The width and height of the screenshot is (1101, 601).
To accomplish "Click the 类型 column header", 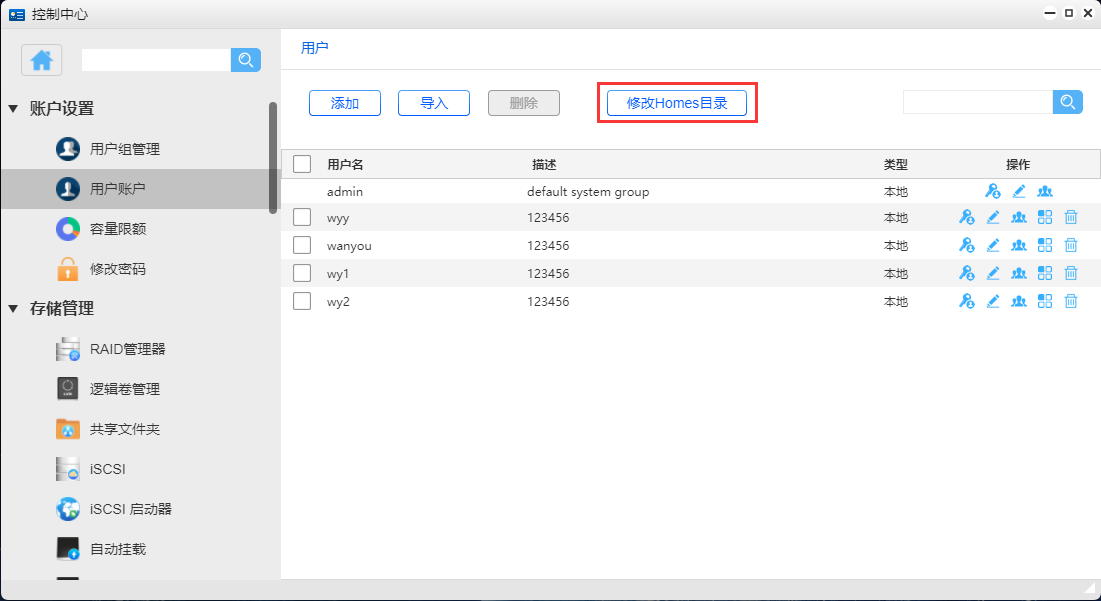I will (896, 165).
